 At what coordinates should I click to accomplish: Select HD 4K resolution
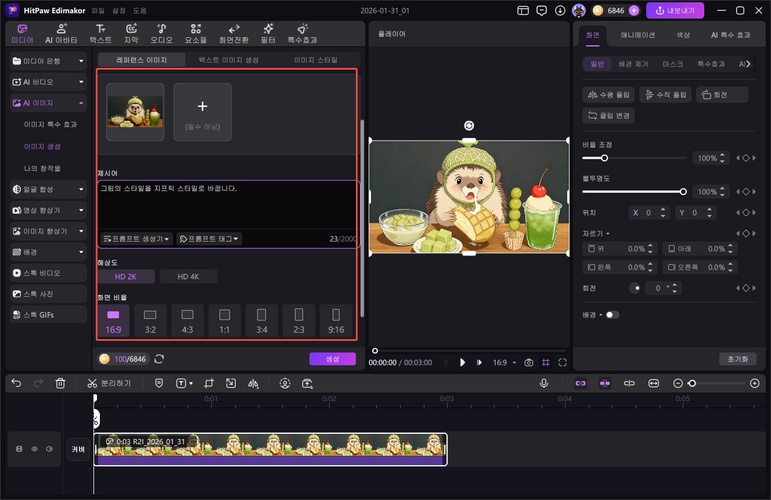point(188,277)
